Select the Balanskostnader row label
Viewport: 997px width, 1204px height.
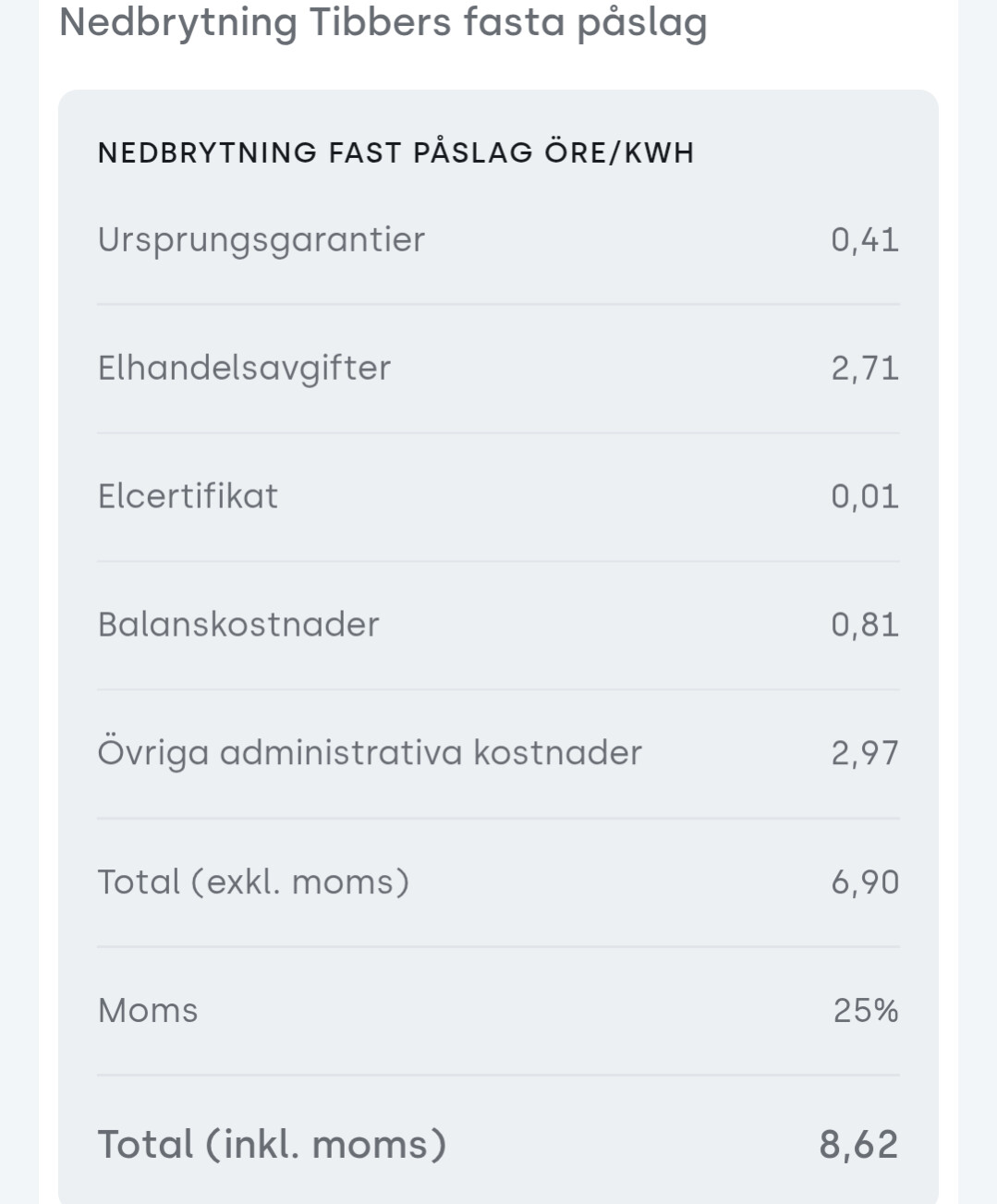[238, 625]
